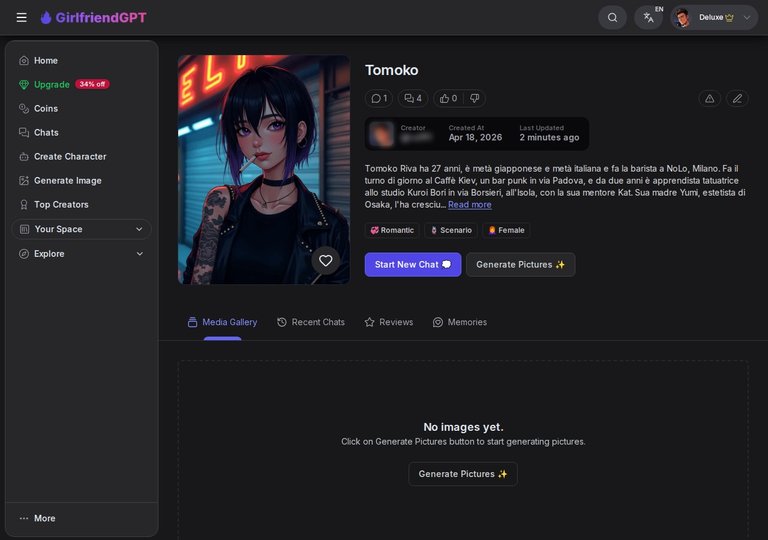Click the 34% off badge

pos(92,84)
